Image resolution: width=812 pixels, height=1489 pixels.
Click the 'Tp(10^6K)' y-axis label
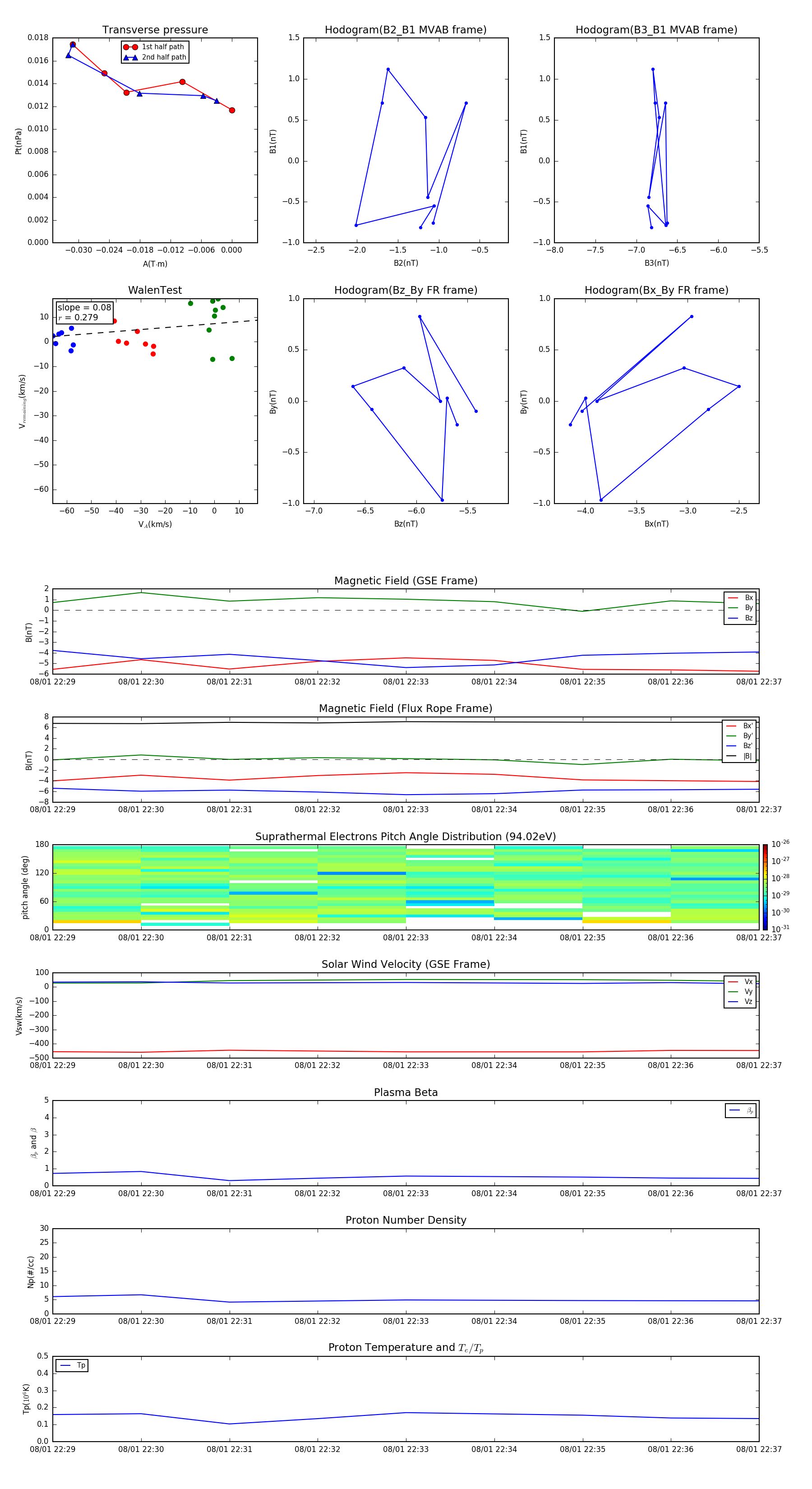26,1399
